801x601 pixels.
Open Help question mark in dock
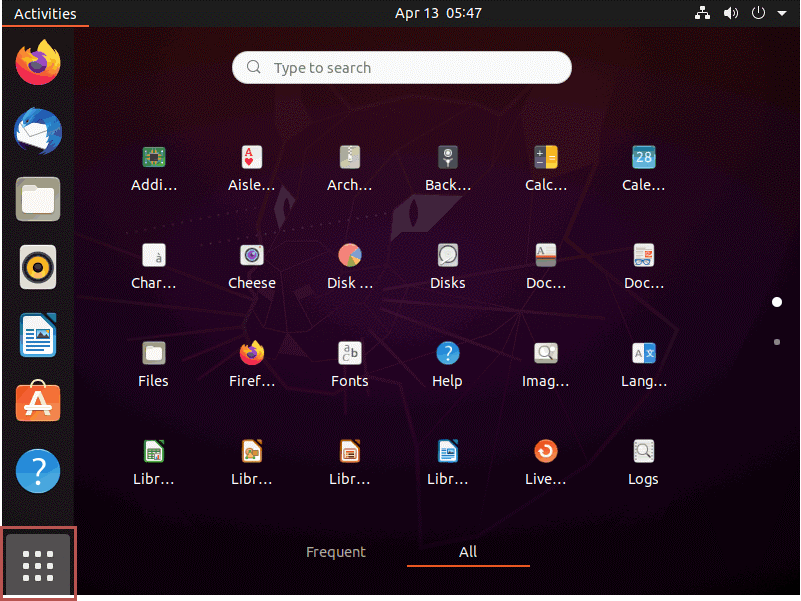coord(38,471)
